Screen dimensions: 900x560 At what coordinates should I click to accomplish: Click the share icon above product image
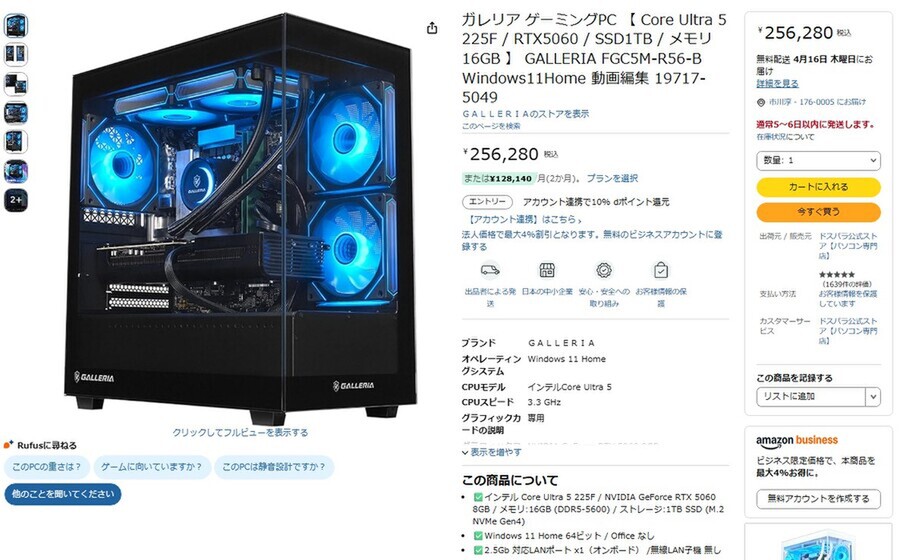(x=432, y=28)
